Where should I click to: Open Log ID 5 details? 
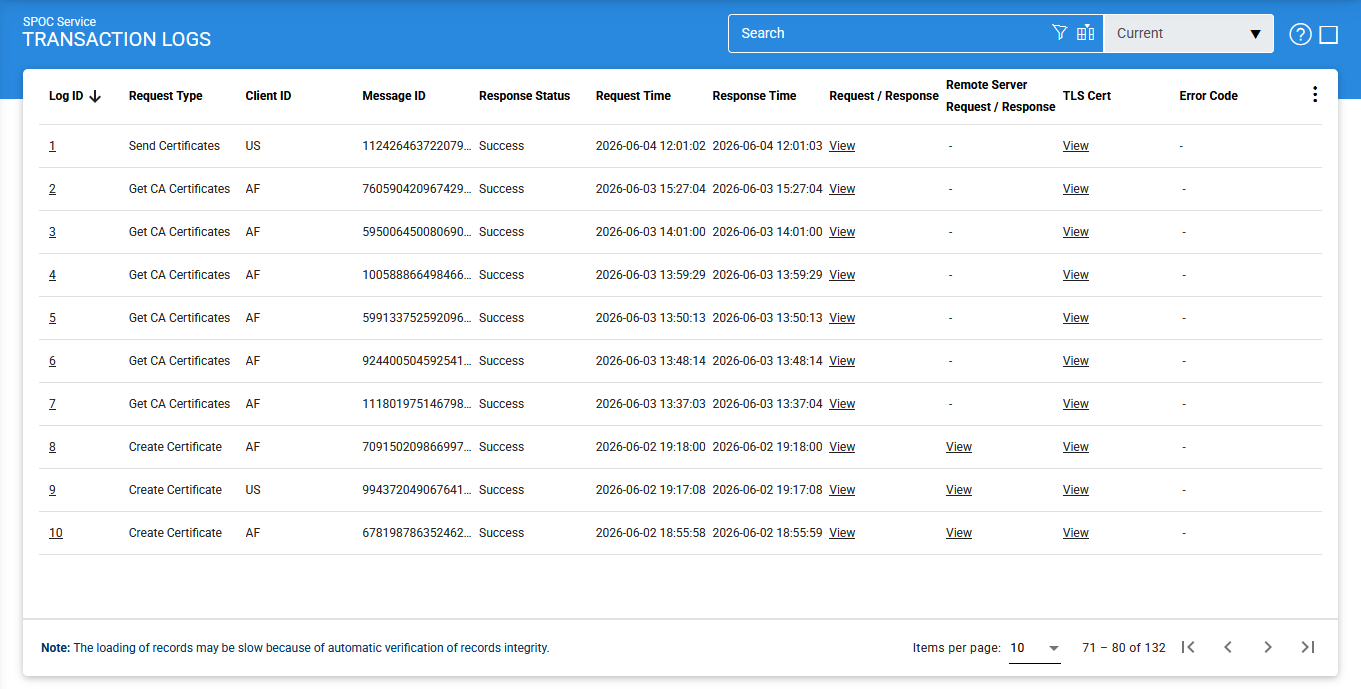point(52,318)
